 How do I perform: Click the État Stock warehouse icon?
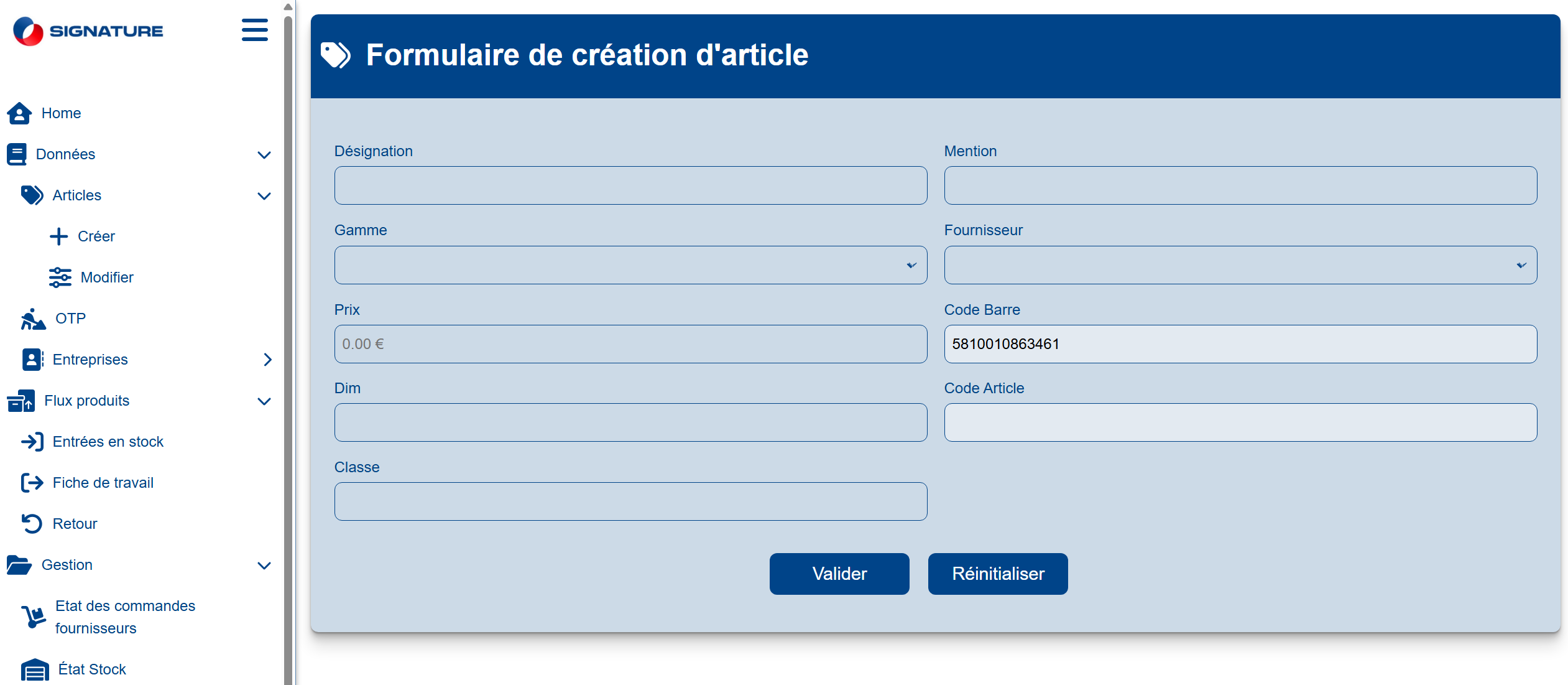tap(35, 669)
